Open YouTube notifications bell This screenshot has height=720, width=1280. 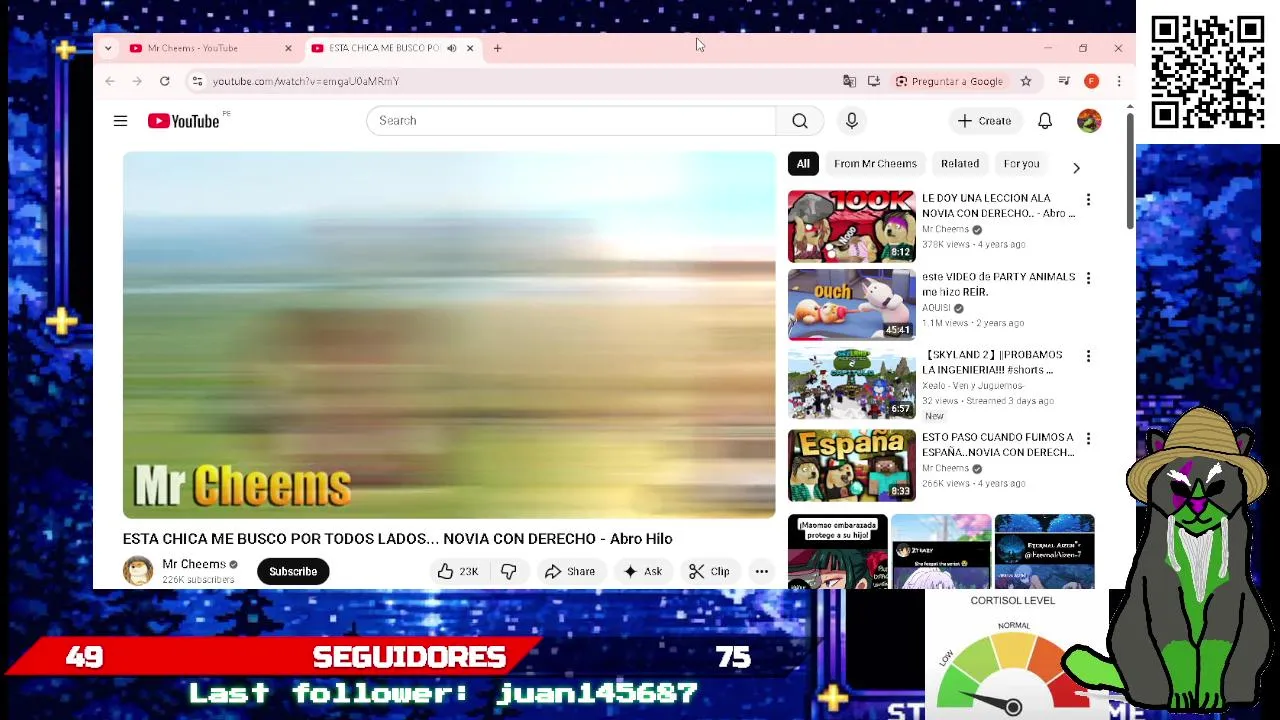pos(1045,121)
